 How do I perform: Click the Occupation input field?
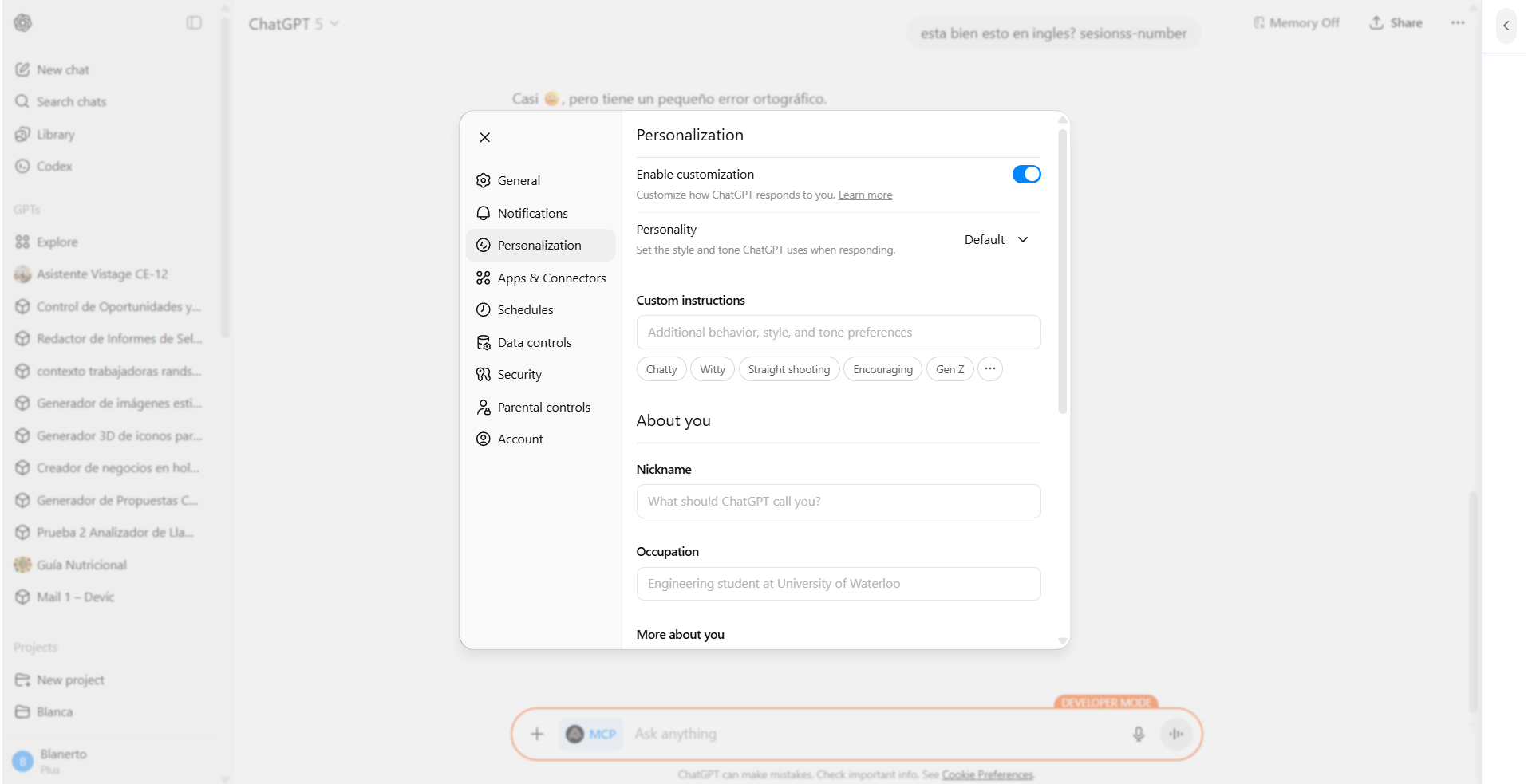(x=838, y=583)
